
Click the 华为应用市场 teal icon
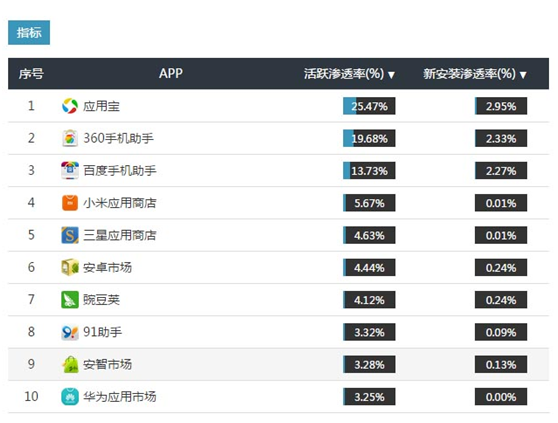70,397
